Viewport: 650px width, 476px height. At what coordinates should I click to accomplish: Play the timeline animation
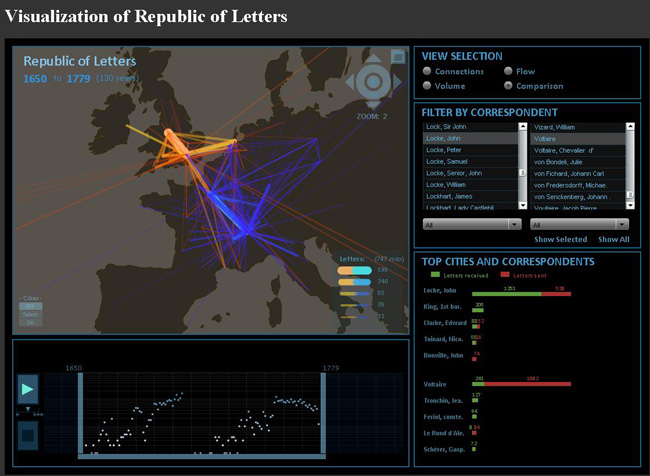[27, 388]
